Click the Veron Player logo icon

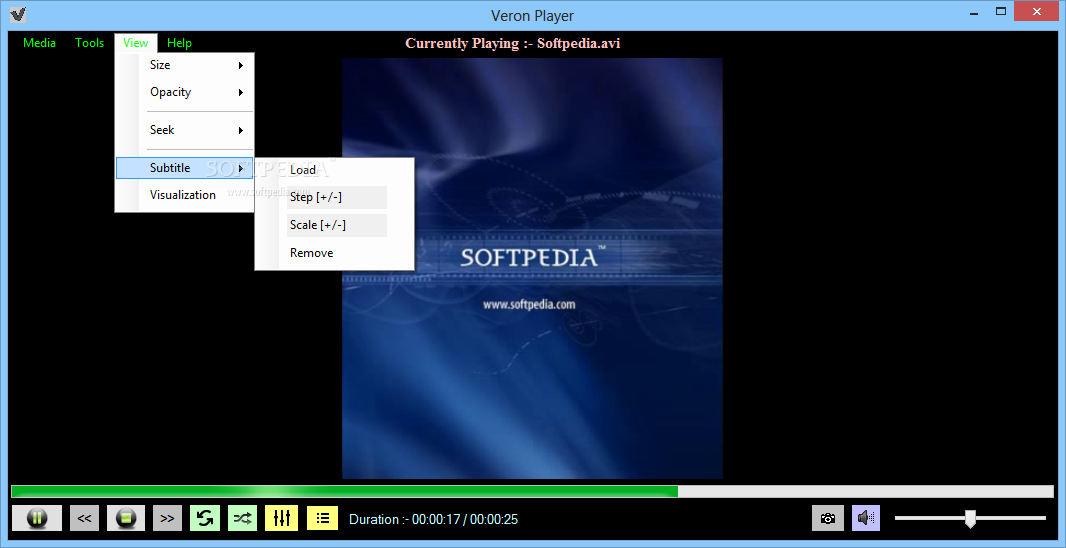[x=19, y=14]
